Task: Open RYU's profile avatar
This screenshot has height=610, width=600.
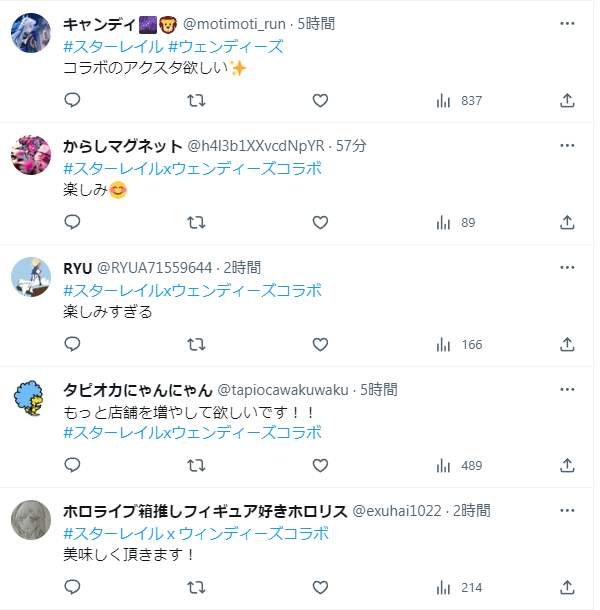Action: [32, 277]
